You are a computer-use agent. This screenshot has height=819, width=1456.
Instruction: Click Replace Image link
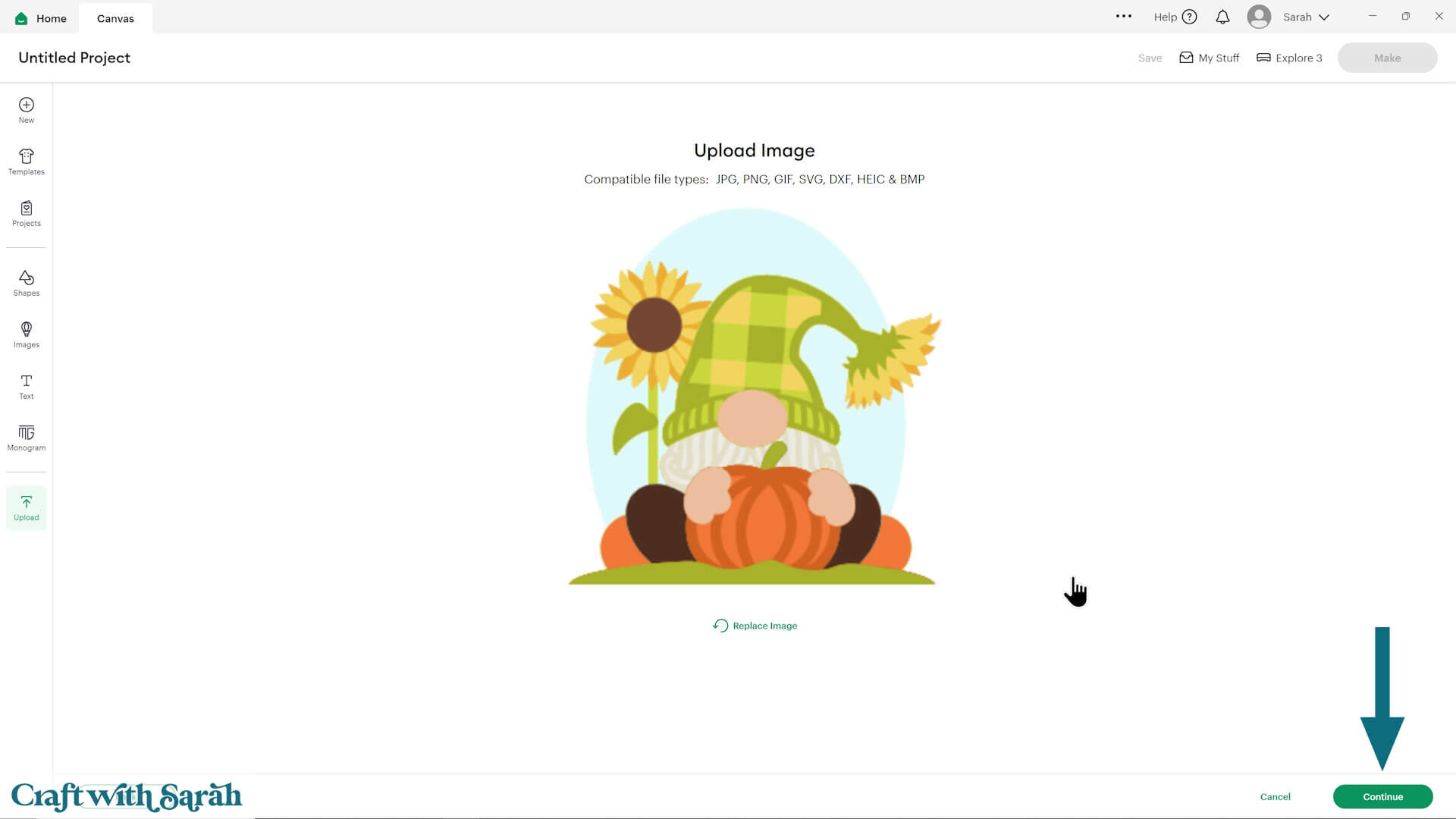click(x=755, y=626)
